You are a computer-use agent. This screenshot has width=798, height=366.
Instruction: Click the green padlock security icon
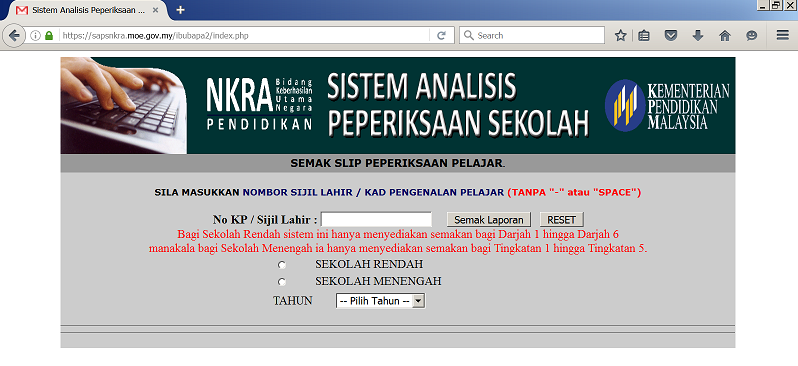(x=49, y=36)
